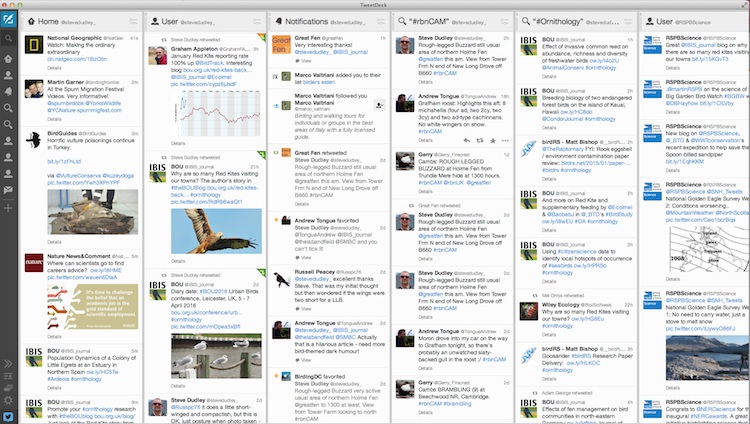Click Gerry's Cambs ROUGH LEGGED BUZZARD tweet
The height and width of the screenshot is (424, 750).
[452, 173]
